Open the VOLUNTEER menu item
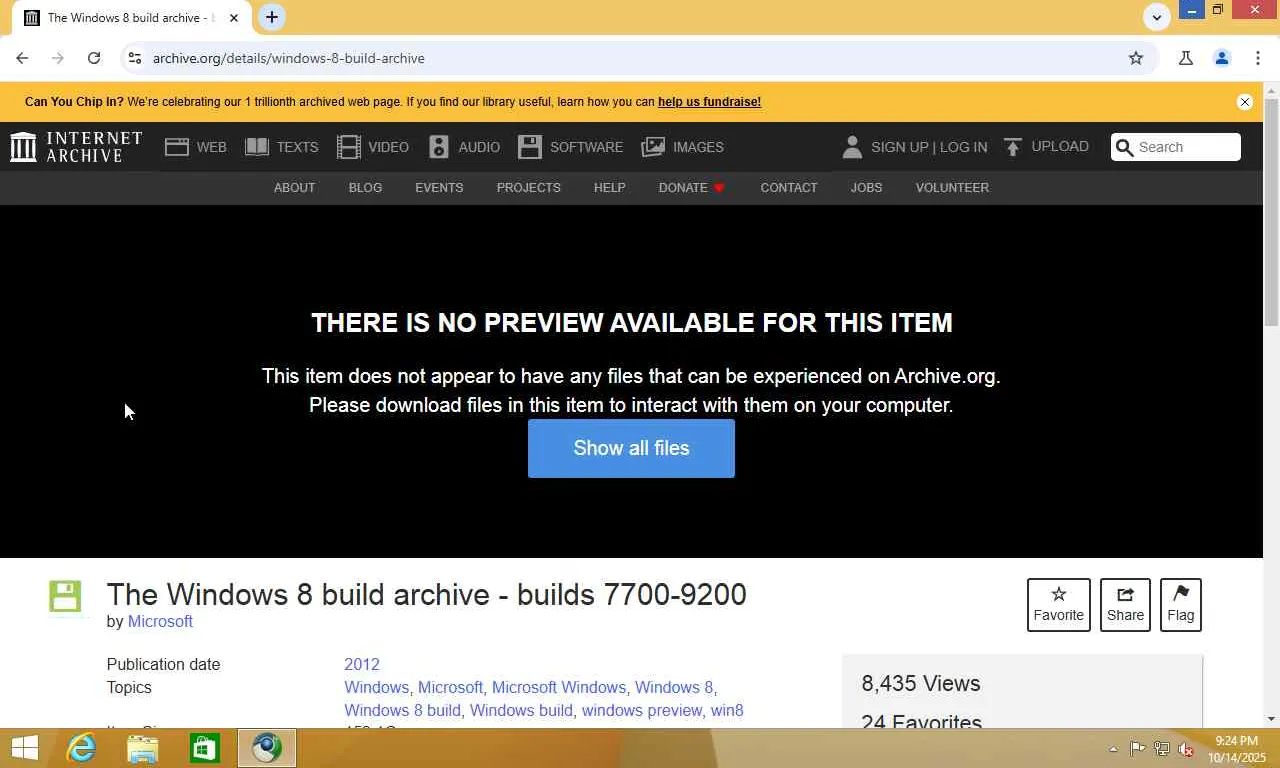The image size is (1280, 768). pos(952,188)
